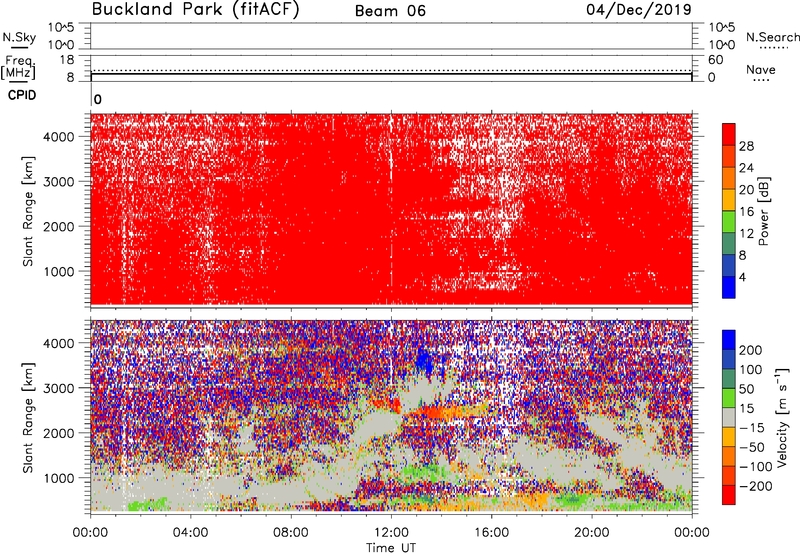The width and height of the screenshot is (800, 554).
Task: Select 'Slant Range [km]' label of power panel
Action: tap(28, 211)
